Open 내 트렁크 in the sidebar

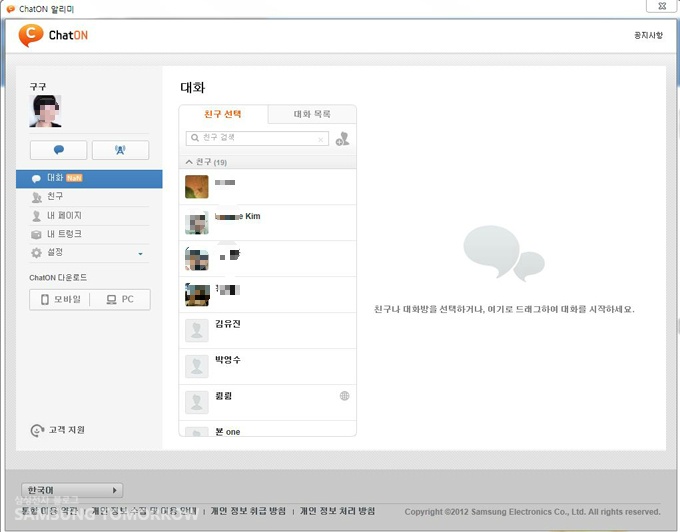point(89,234)
